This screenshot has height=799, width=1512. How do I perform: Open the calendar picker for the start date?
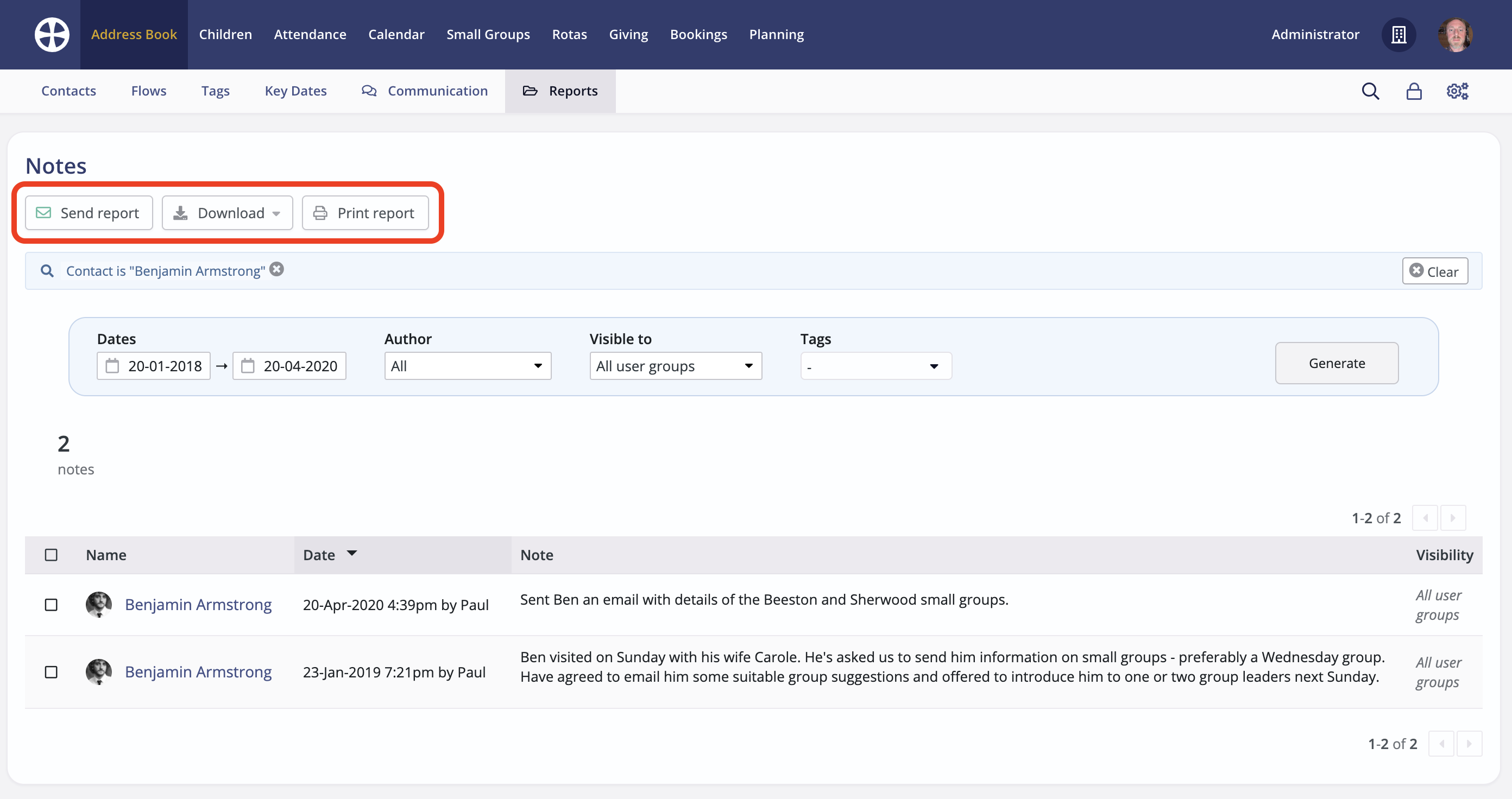coord(114,365)
